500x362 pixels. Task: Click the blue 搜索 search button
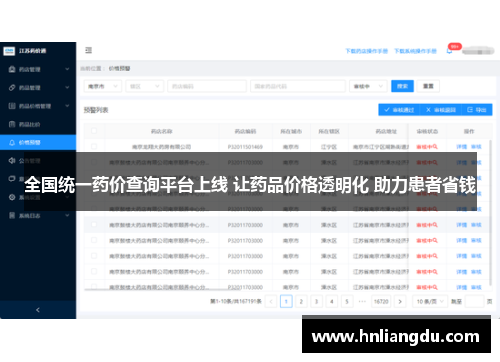pyautogui.click(x=402, y=86)
